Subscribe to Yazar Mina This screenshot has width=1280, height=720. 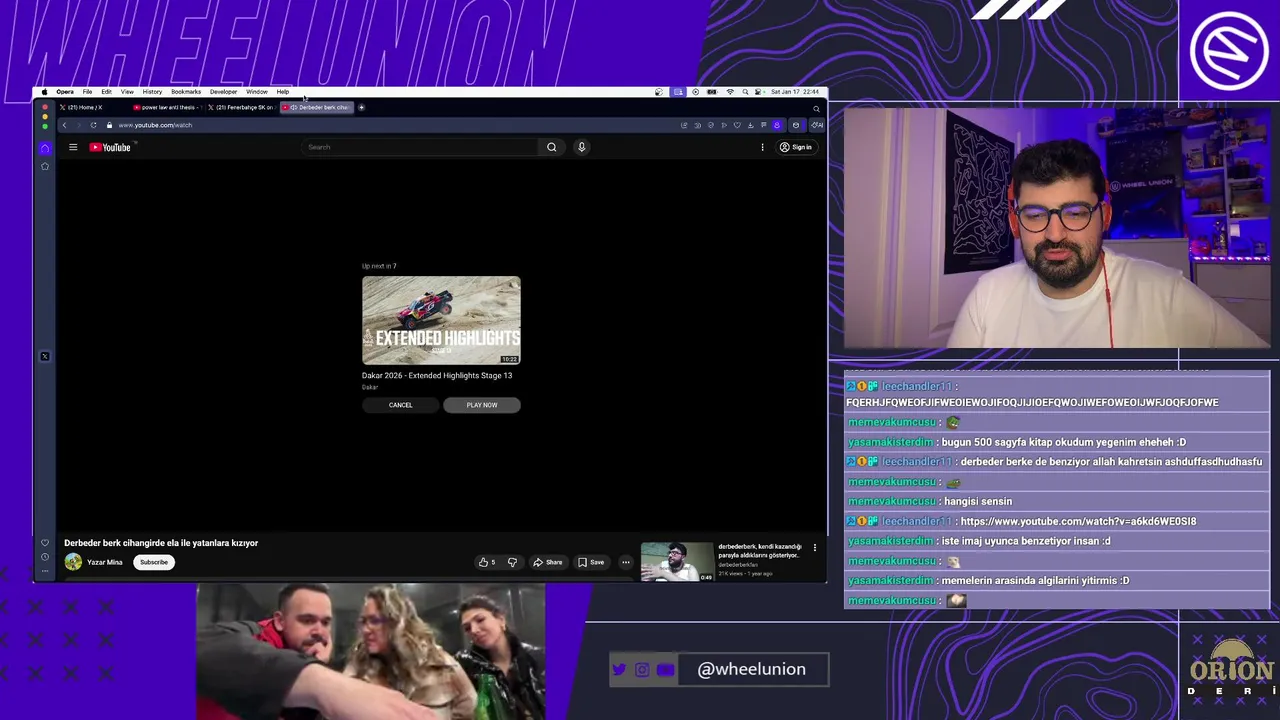tap(154, 562)
